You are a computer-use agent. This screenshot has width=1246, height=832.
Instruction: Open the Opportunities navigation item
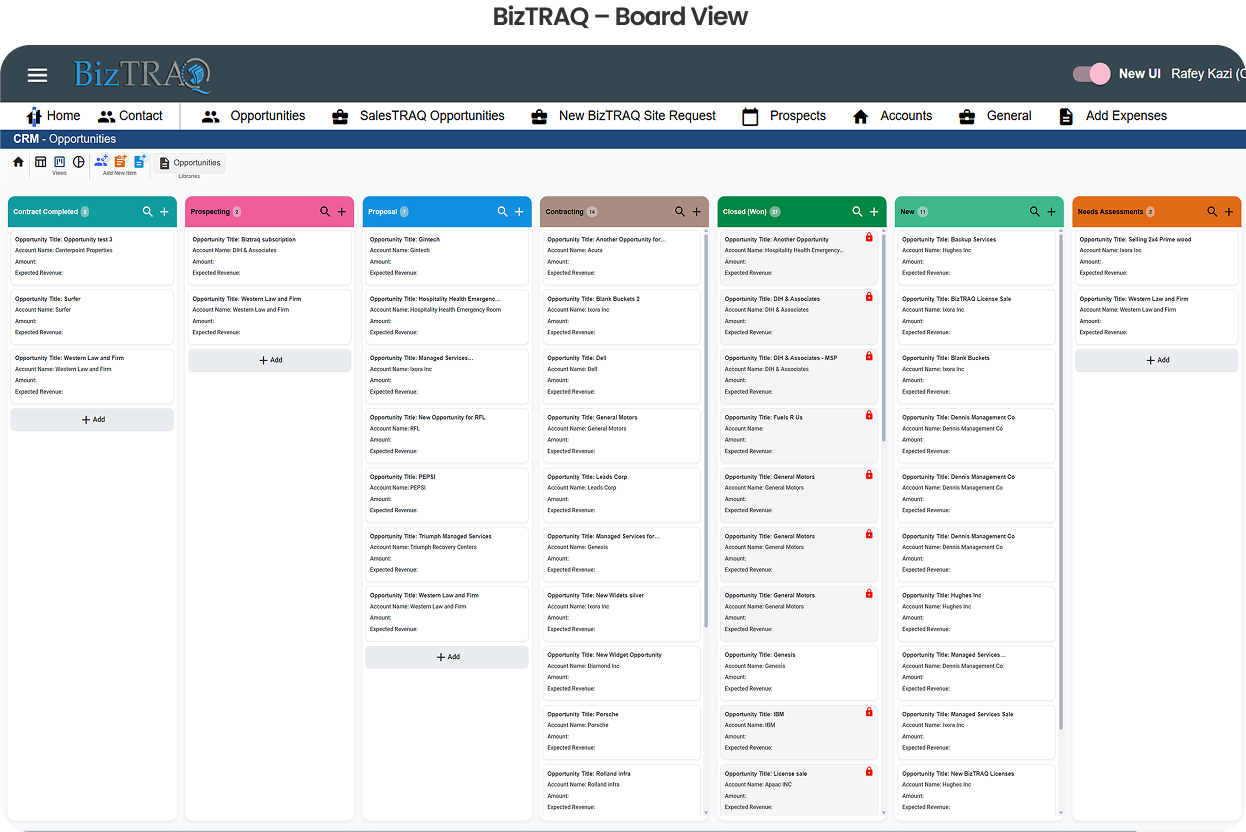253,116
